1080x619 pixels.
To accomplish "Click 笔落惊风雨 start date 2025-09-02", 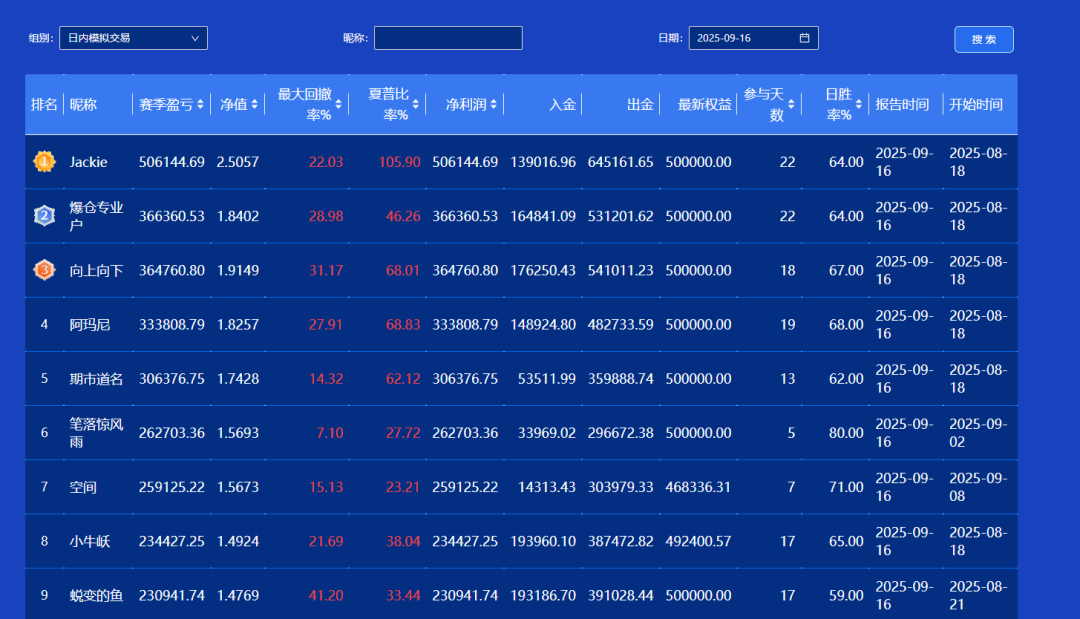I will (x=978, y=433).
